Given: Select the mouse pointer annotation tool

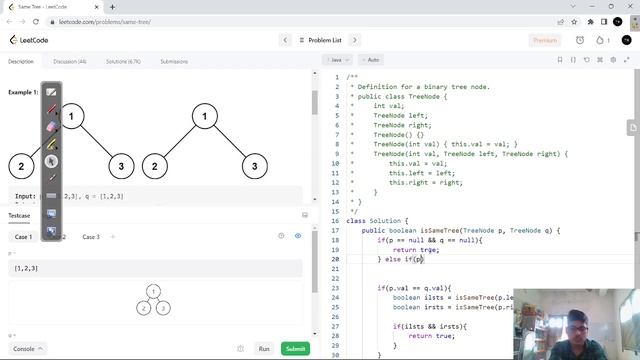Looking at the screenshot, I should click(51, 161).
